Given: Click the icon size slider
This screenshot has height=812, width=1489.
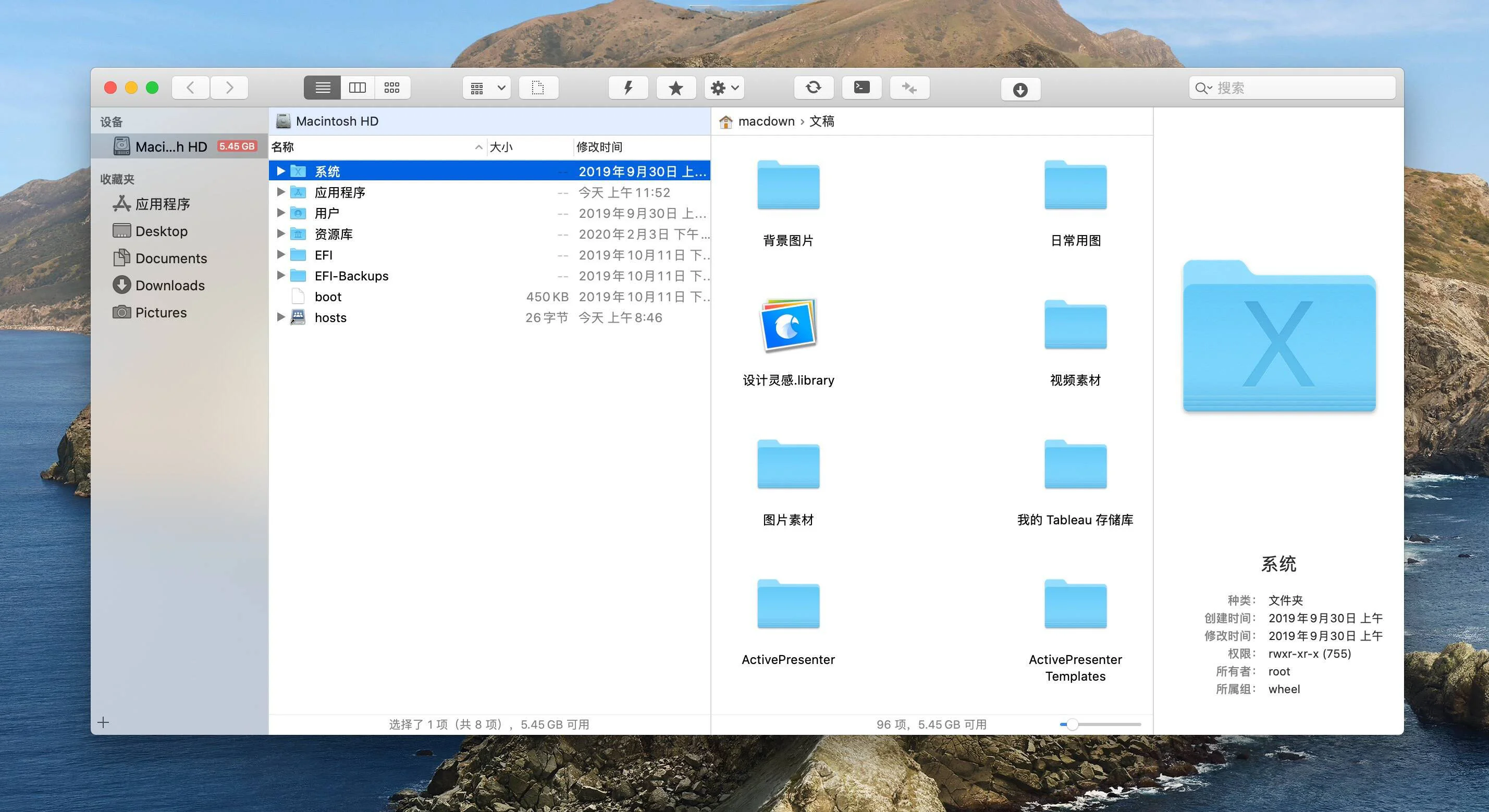Looking at the screenshot, I should pos(1101,724).
